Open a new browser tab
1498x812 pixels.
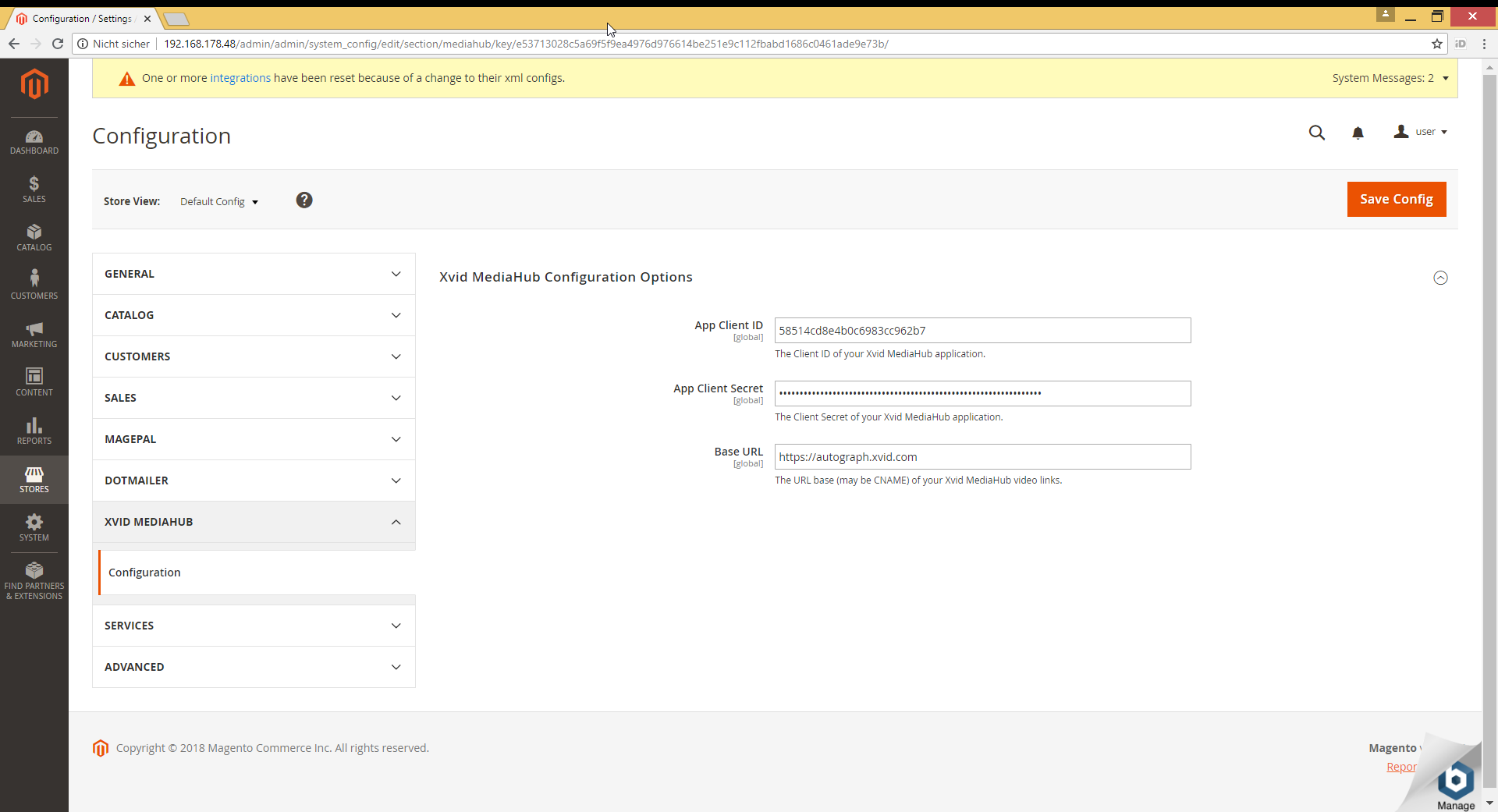click(176, 19)
